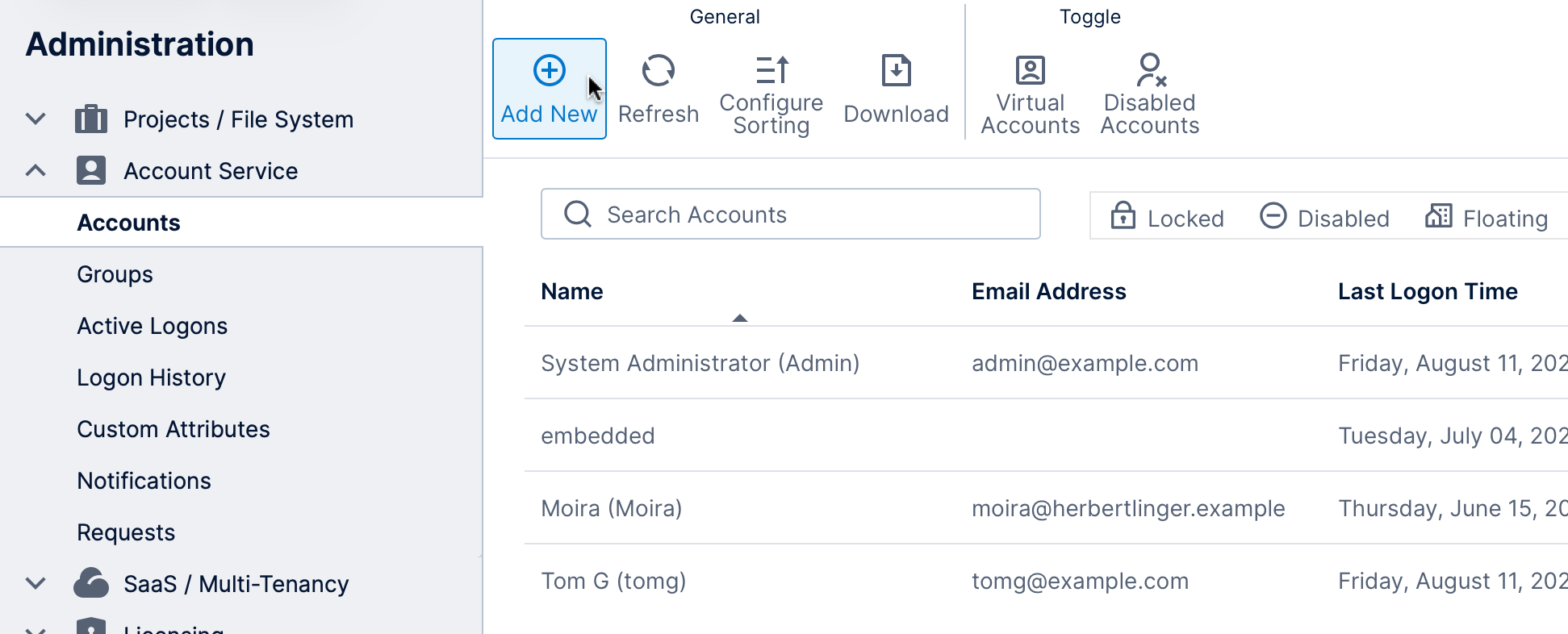Click the Search Accounts field
1568x634 pixels.
coord(791,214)
